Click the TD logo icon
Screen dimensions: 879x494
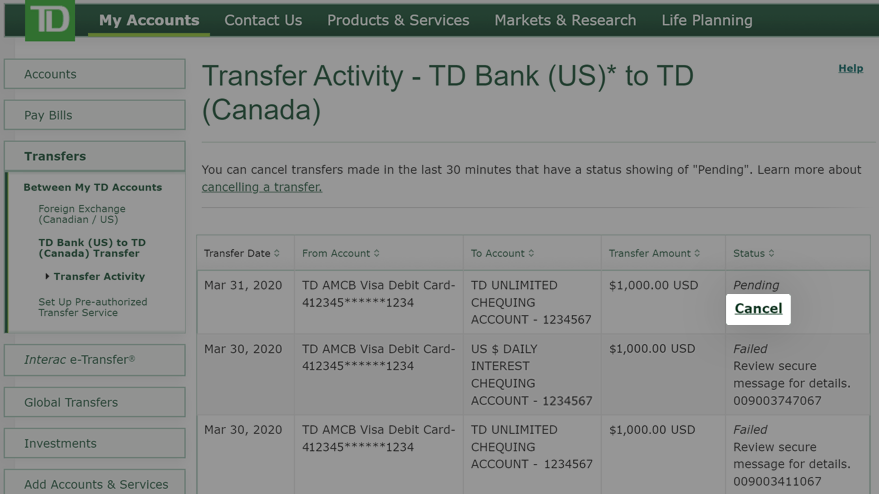pos(50,20)
